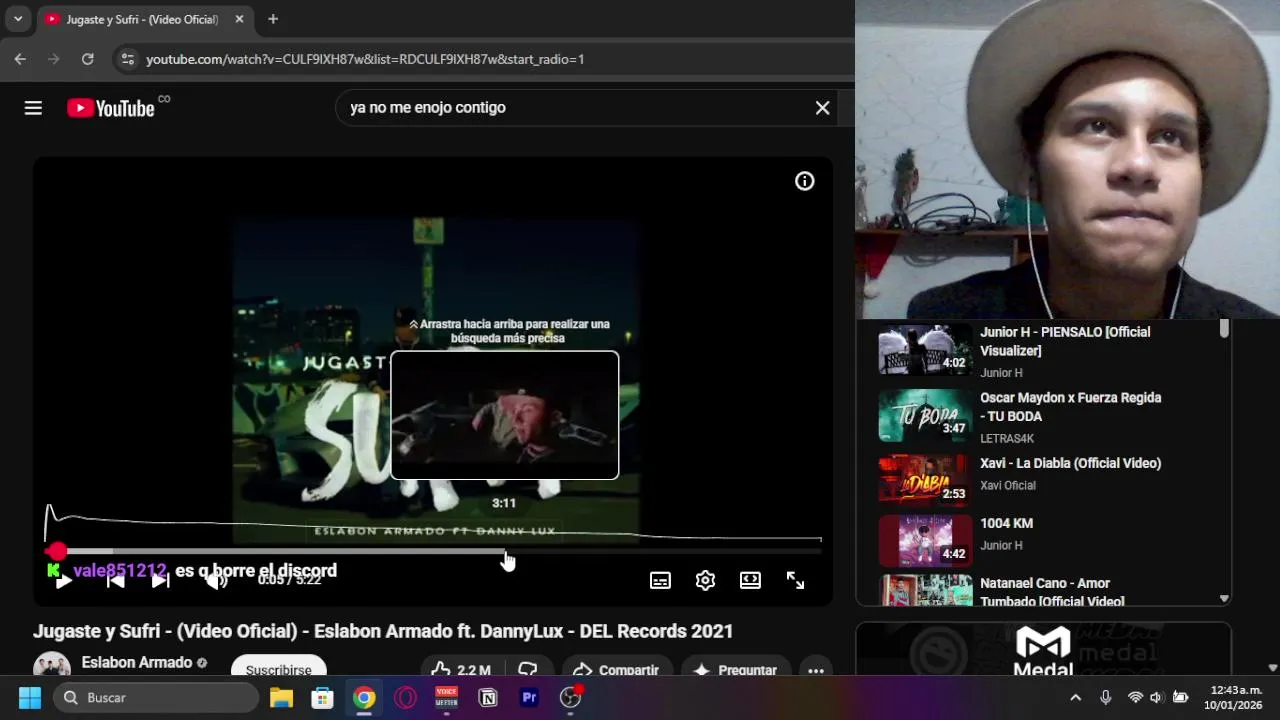Clear the search box with the X

click(x=822, y=108)
